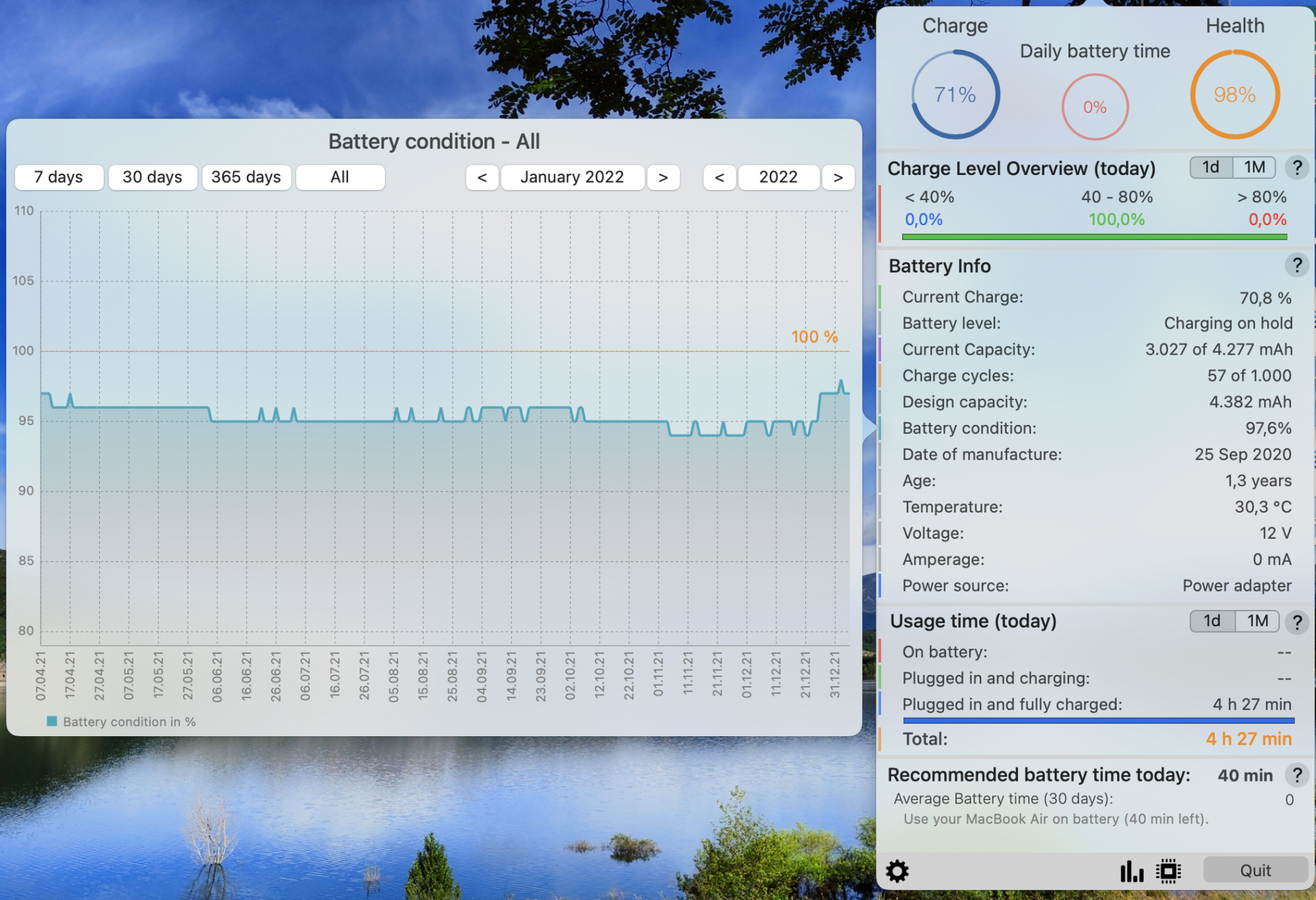Open settings gear icon

point(897,871)
